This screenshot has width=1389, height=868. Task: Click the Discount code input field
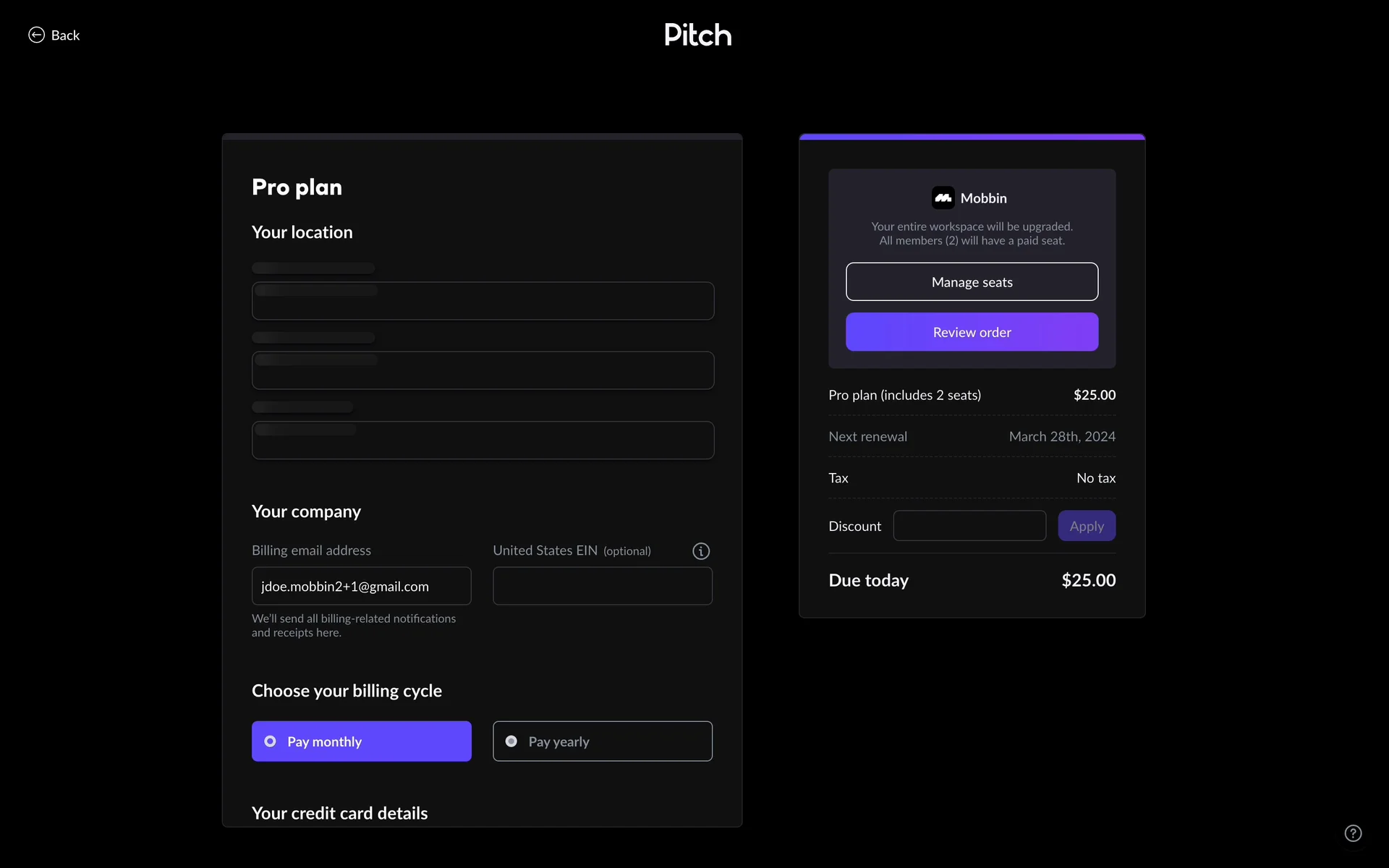pyautogui.click(x=969, y=526)
